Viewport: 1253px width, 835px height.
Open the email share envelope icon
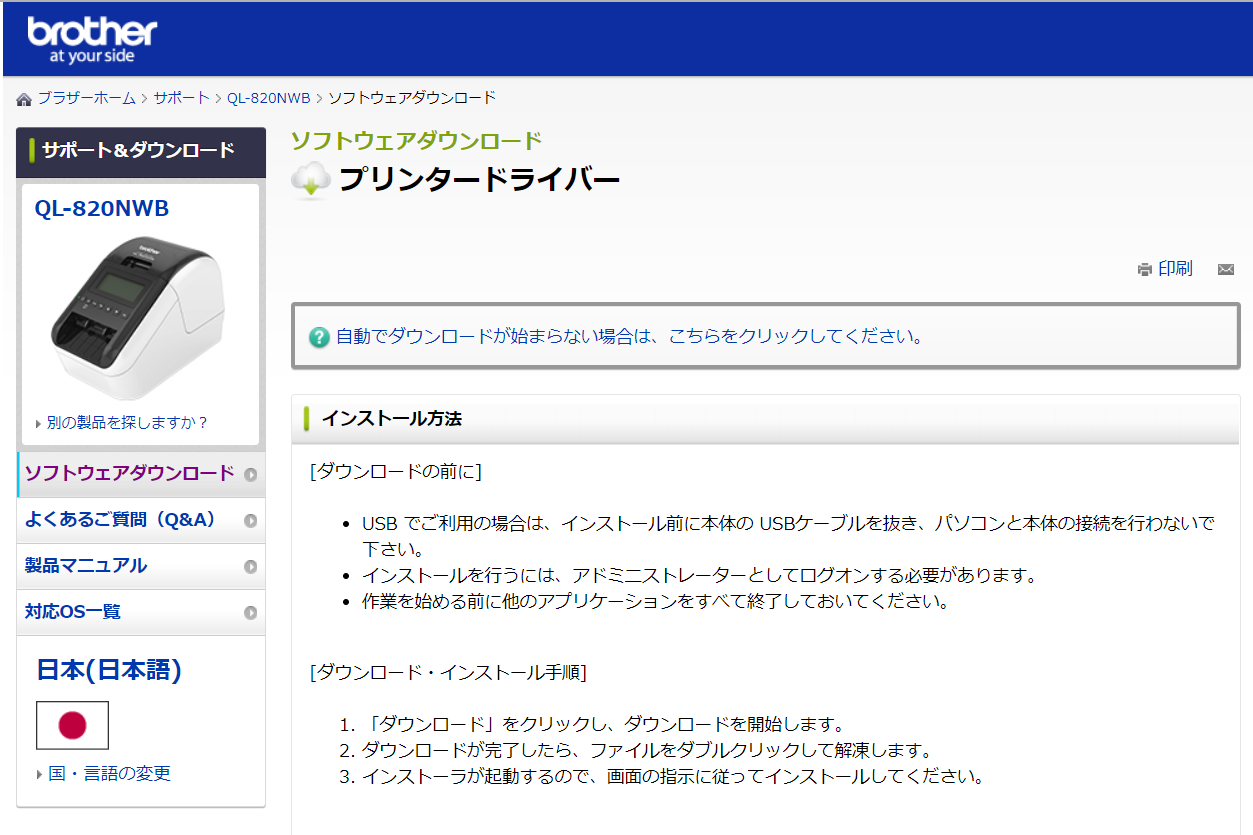click(x=1226, y=269)
